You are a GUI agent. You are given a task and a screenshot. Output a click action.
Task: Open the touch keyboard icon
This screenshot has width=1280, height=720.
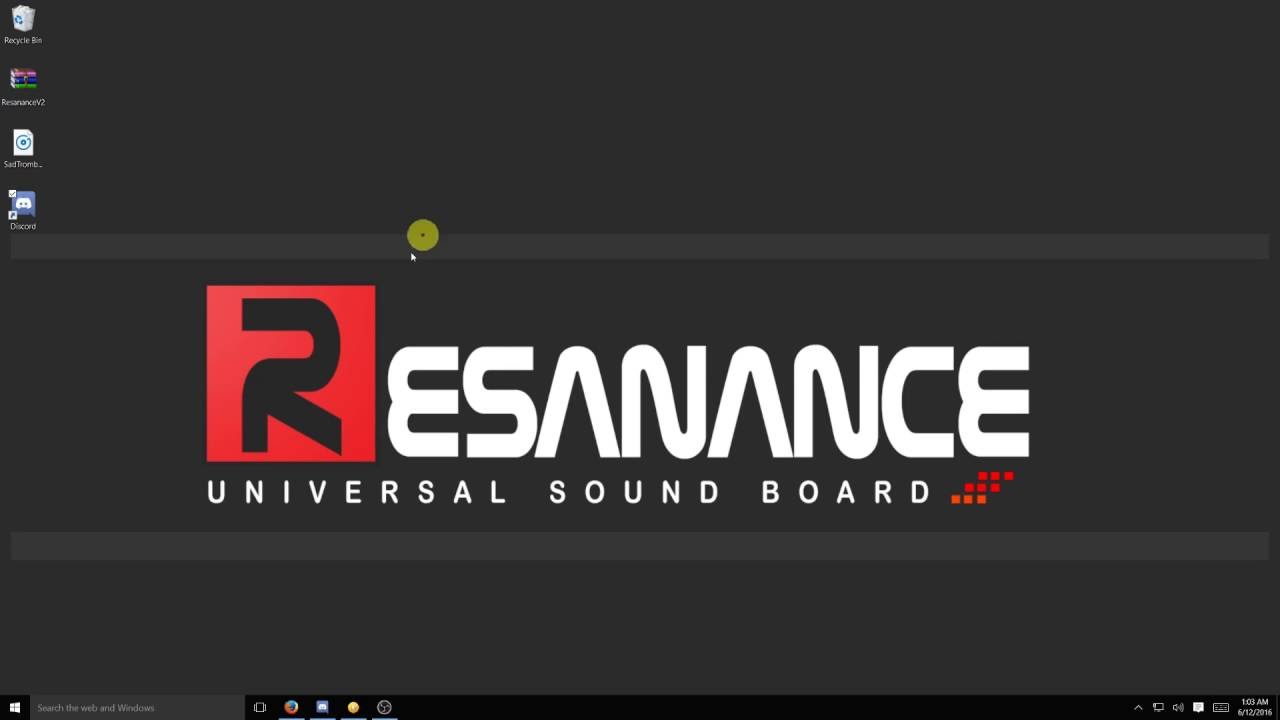tap(1220, 707)
